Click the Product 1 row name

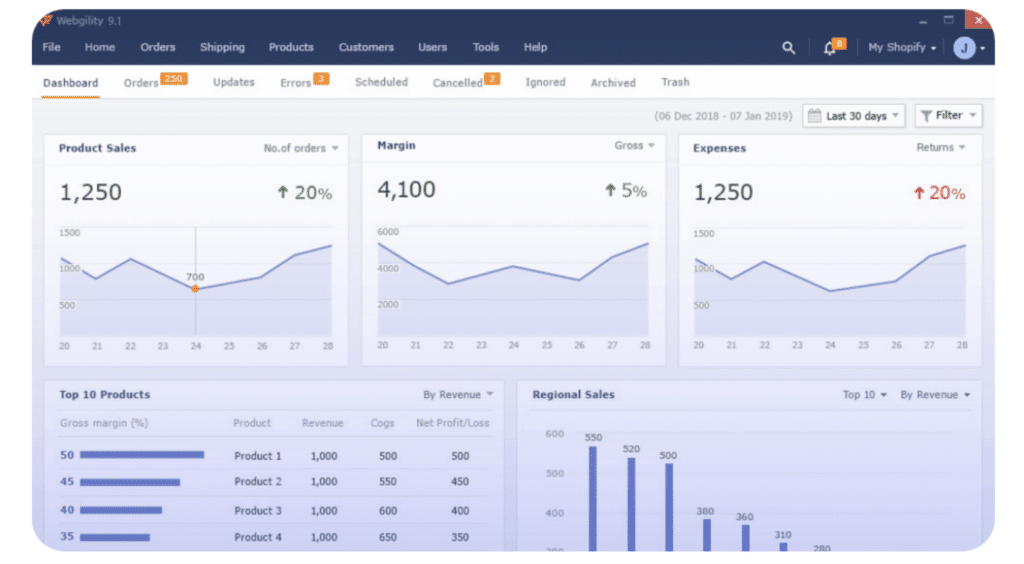[x=258, y=456]
